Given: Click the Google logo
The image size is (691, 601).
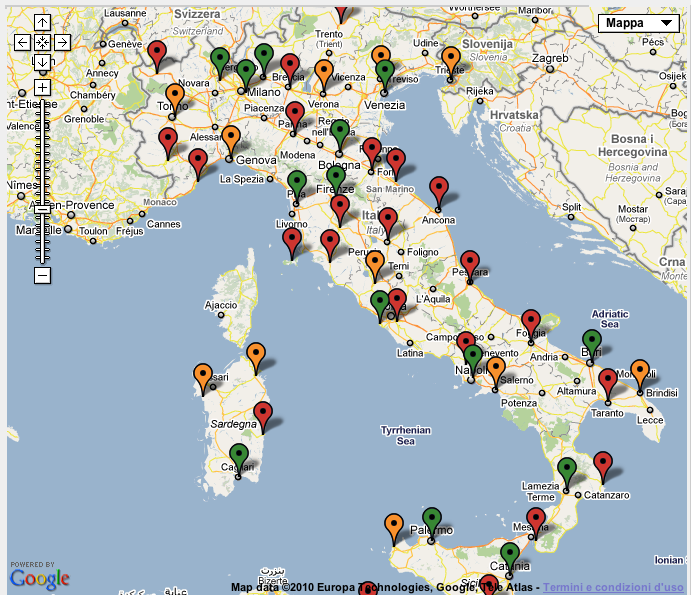Looking at the screenshot, I should 39,579.
